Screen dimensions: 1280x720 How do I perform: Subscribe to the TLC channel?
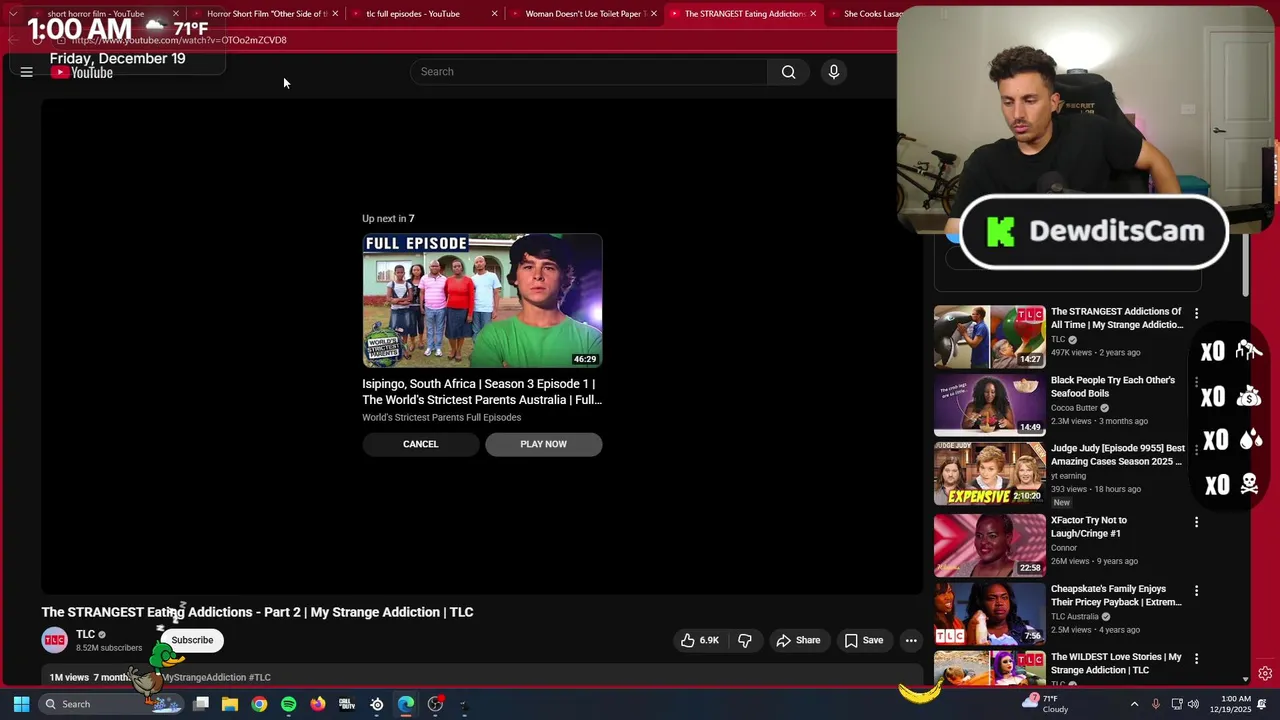pos(192,640)
